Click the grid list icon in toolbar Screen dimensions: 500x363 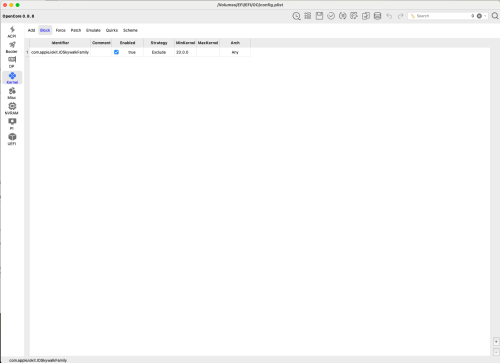[308, 16]
